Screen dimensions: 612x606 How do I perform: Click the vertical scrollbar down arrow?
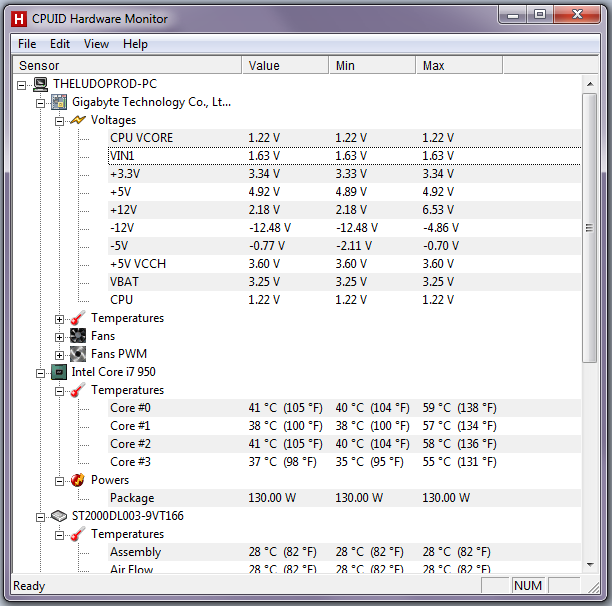[591, 567]
